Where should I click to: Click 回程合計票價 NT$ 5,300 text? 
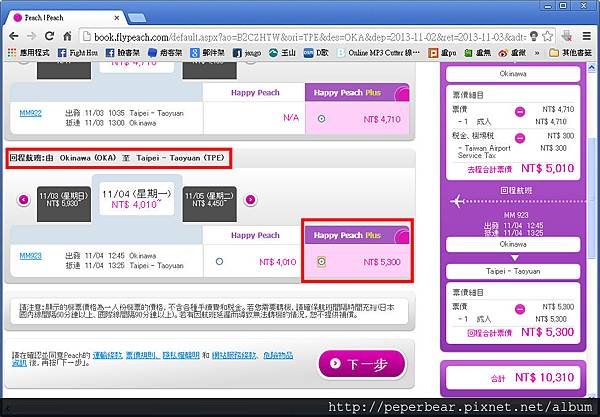pyautogui.click(x=520, y=332)
